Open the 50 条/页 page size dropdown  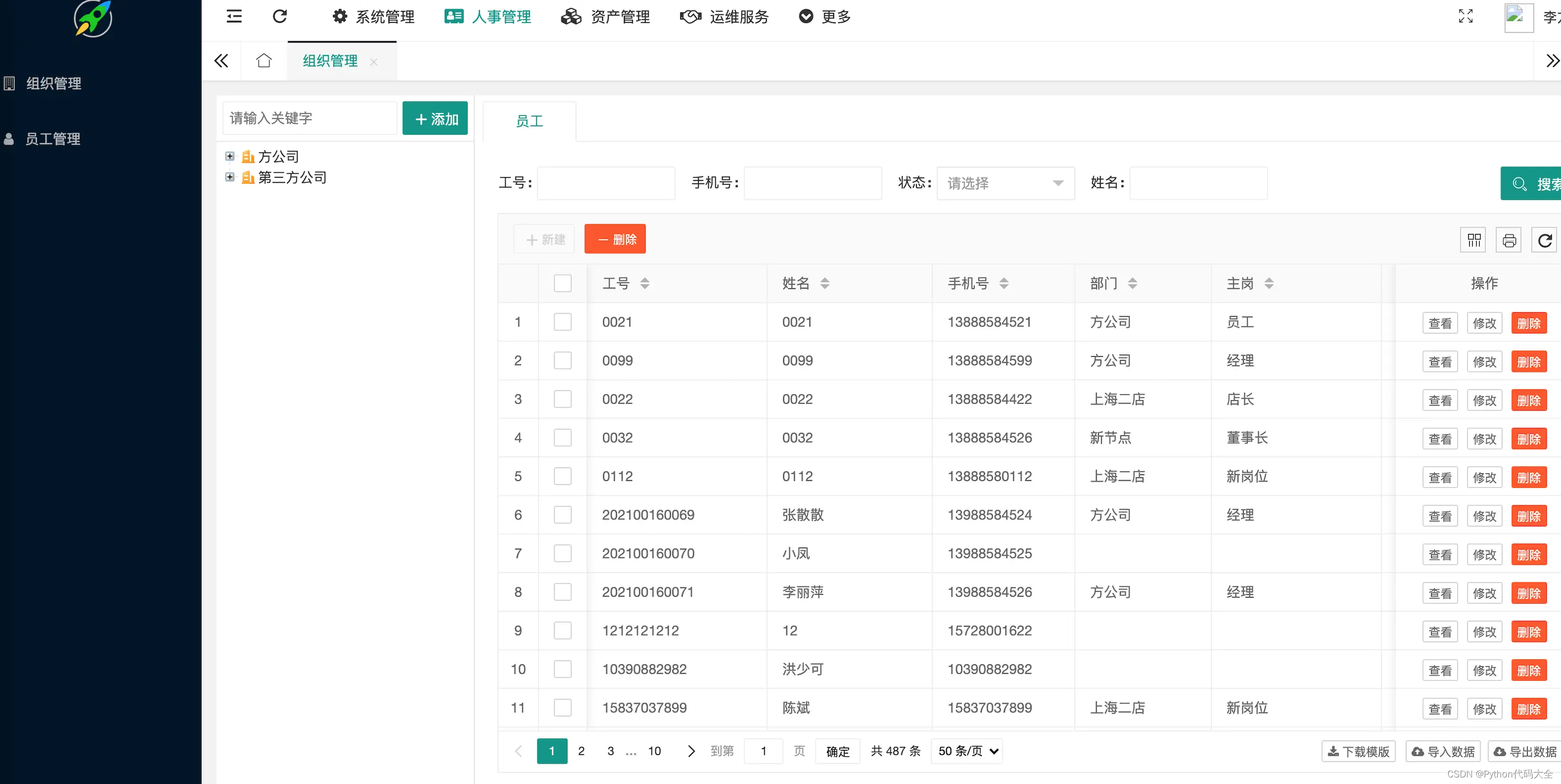pyautogui.click(x=966, y=751)
